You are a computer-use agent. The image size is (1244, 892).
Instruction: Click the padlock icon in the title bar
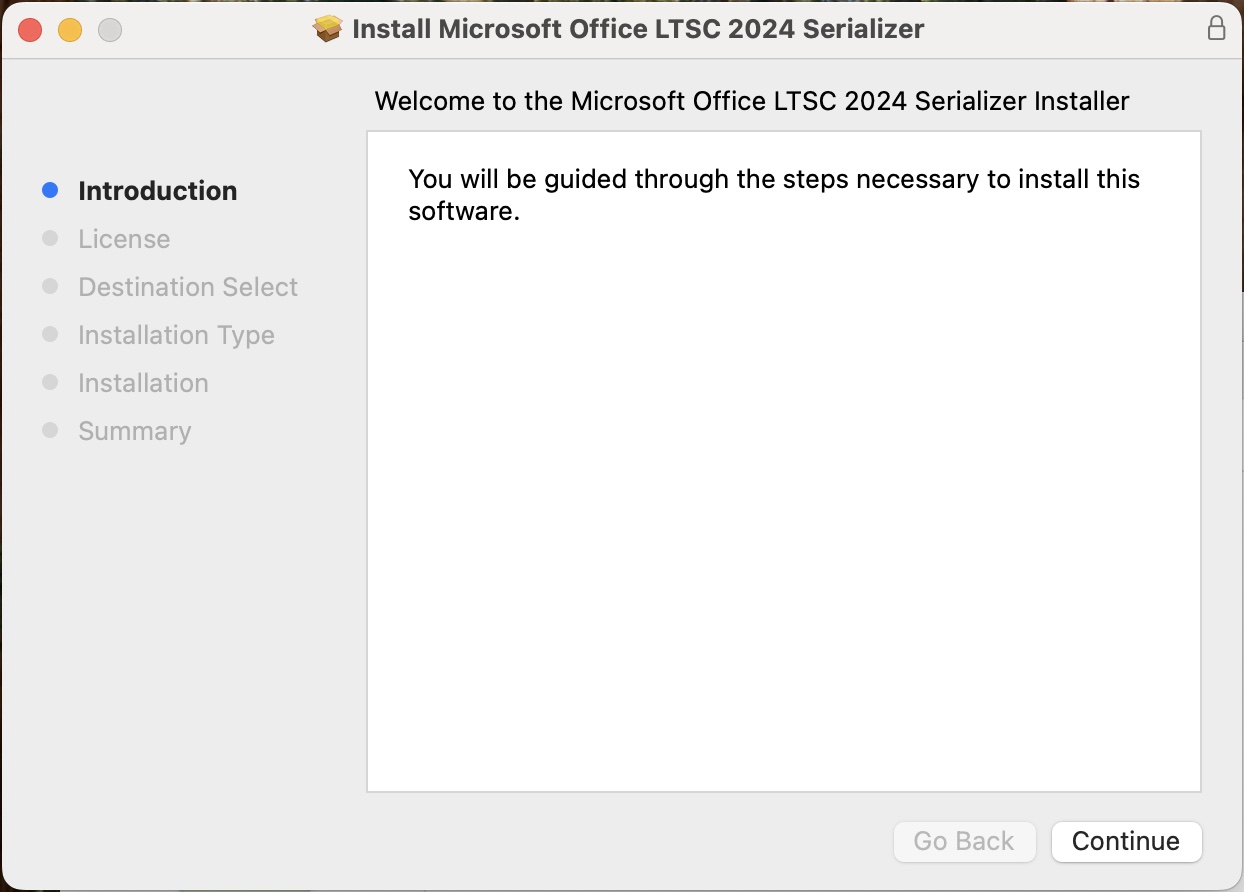click(x=1216, y=28)
